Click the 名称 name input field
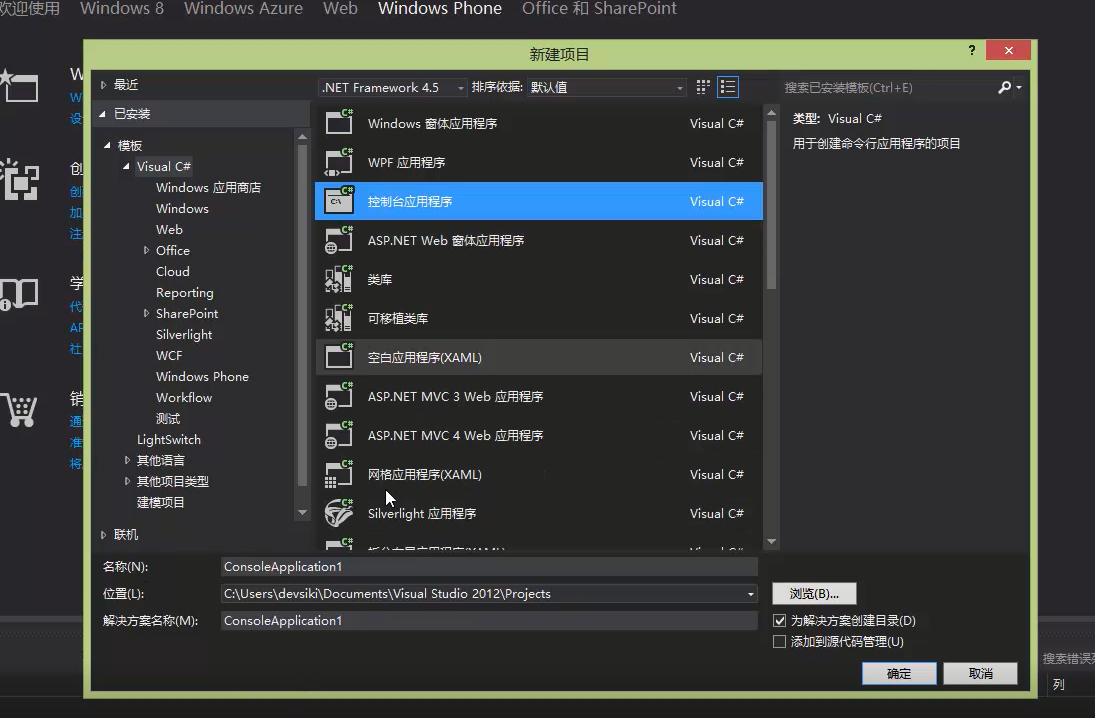 coord(489,566)
